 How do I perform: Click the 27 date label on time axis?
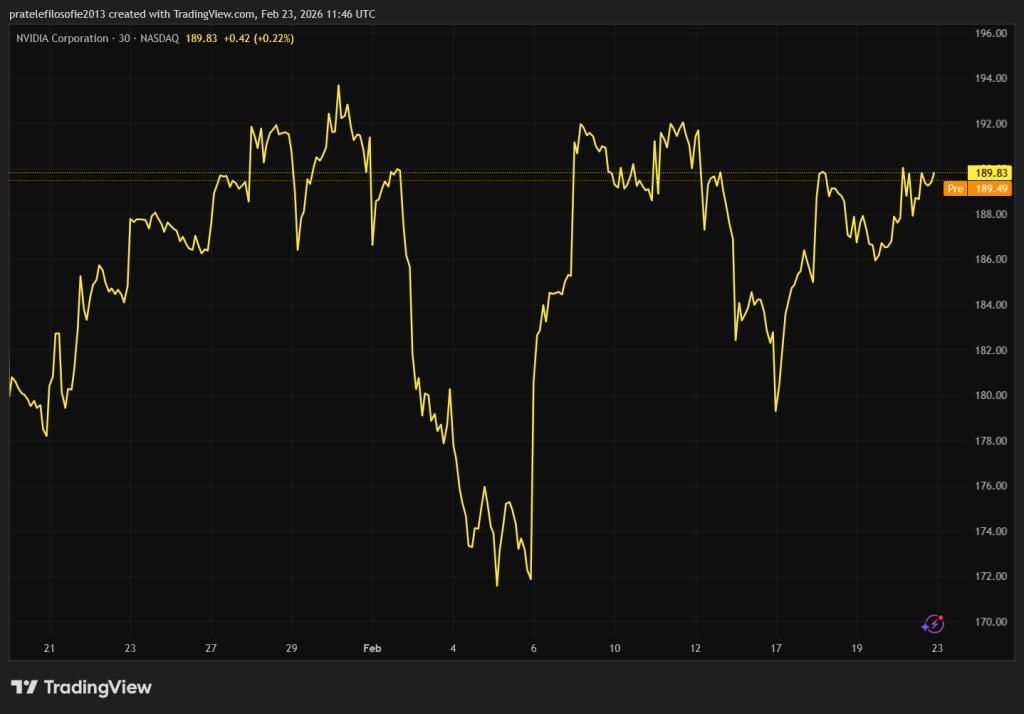211,648
